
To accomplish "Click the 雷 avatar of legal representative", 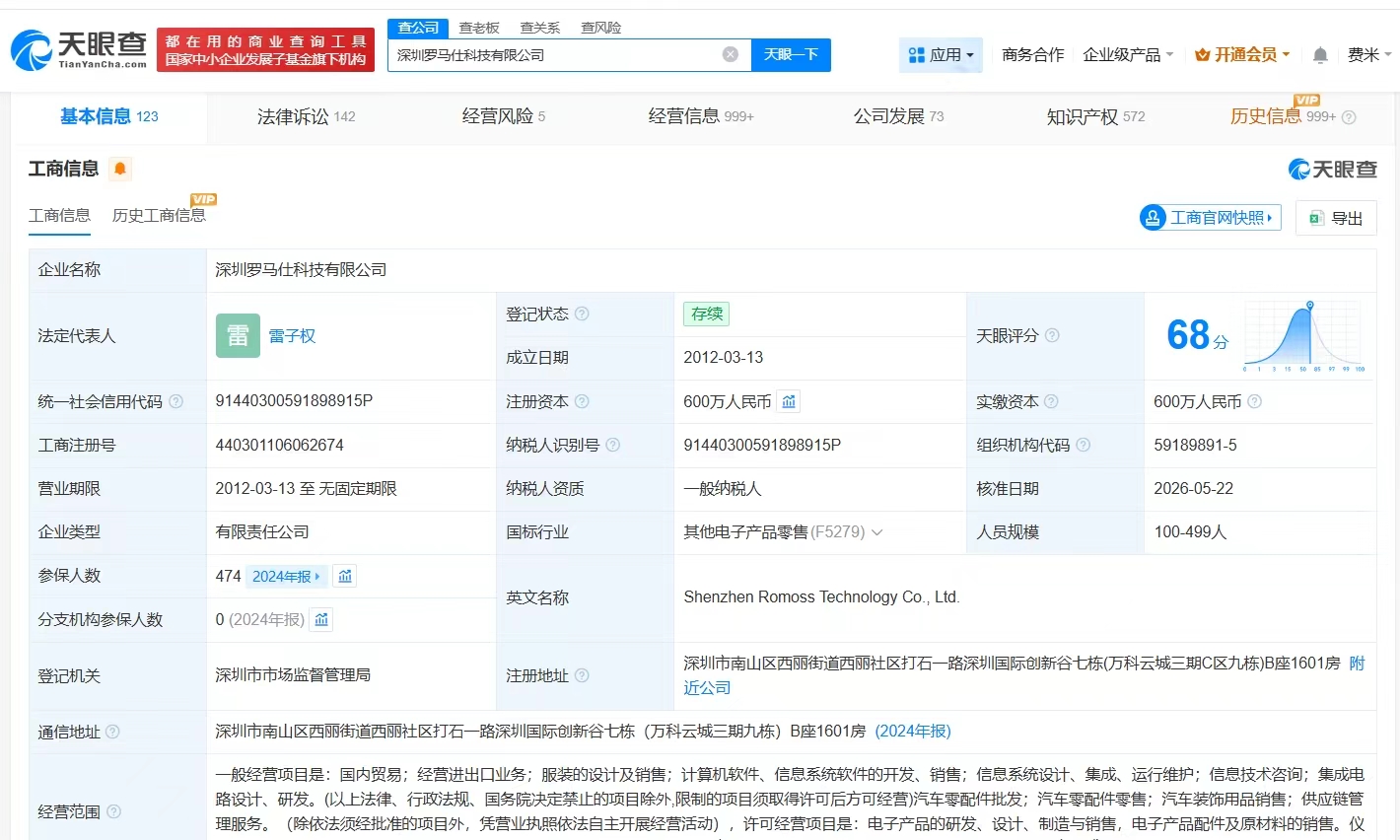I will [238, 335].
